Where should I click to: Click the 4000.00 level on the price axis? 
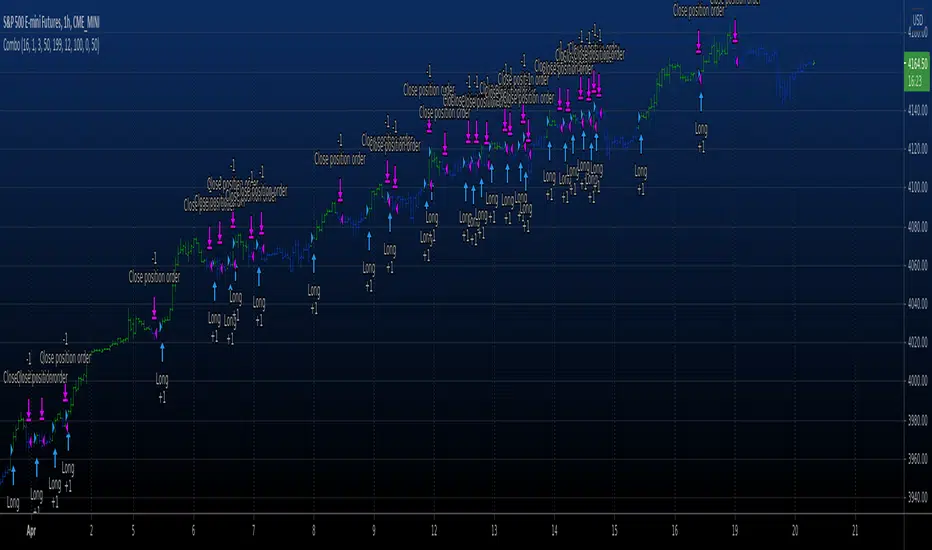(915, 382)
